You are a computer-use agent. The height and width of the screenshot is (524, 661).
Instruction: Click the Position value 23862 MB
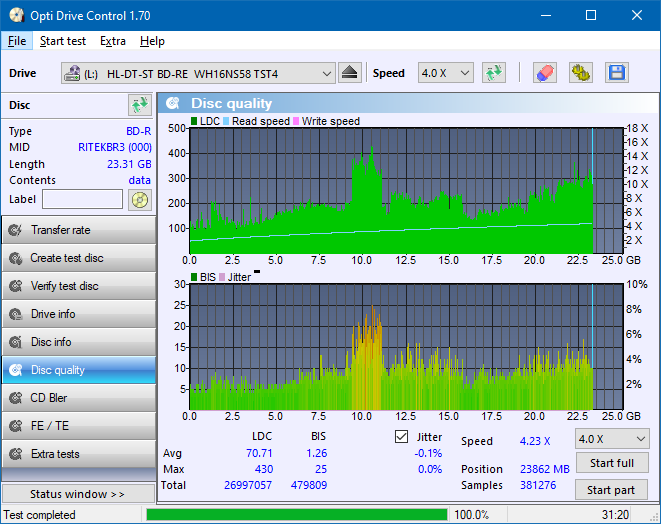(545, 469)
